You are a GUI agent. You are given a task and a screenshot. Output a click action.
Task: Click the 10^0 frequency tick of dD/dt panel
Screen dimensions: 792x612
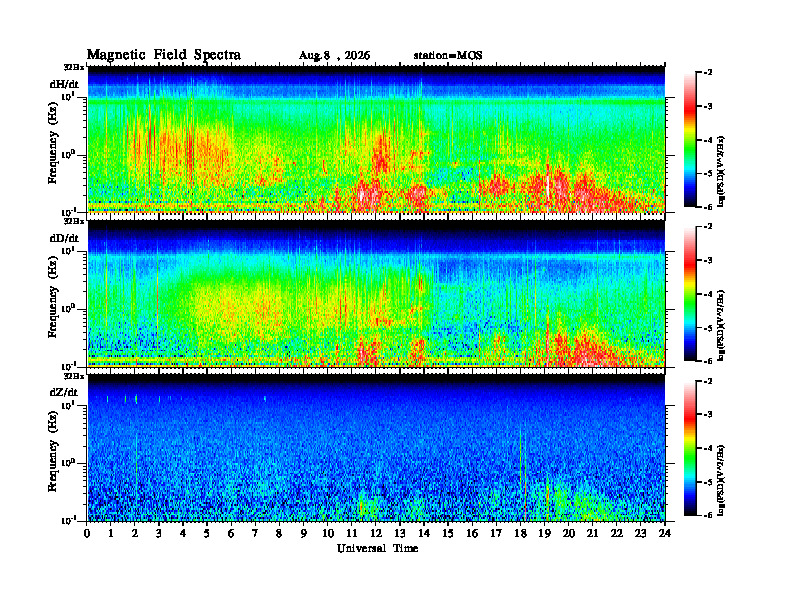(68, 309)
